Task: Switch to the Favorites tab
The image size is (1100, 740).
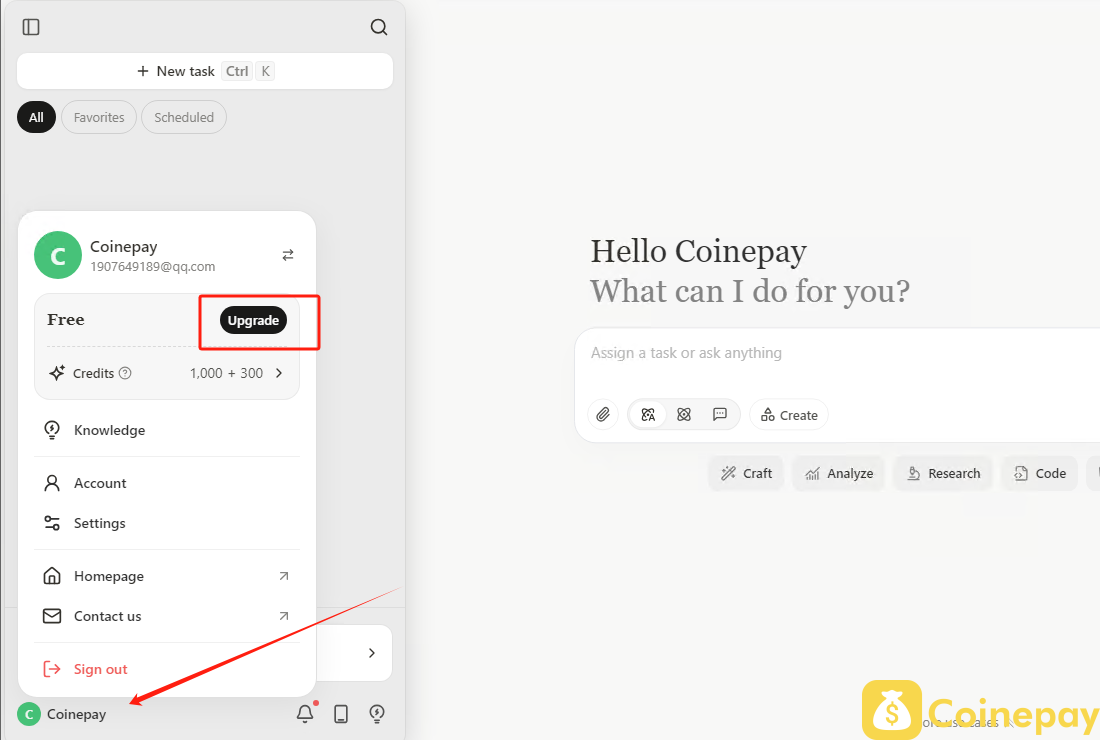Action: [99, 117]
